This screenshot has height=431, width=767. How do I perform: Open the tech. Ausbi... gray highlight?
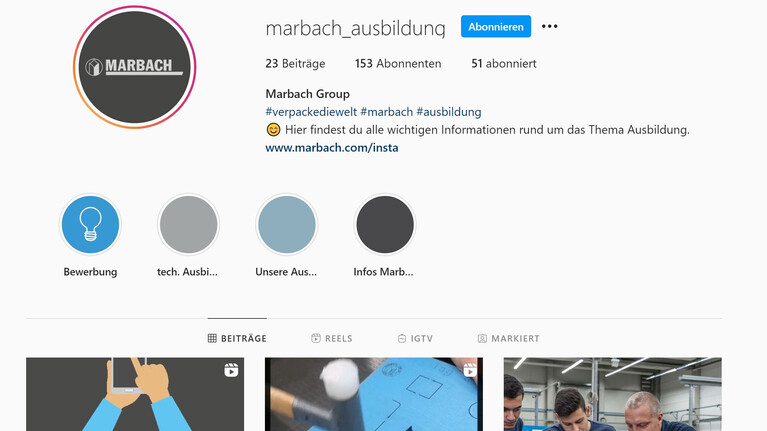click(188, 225)
